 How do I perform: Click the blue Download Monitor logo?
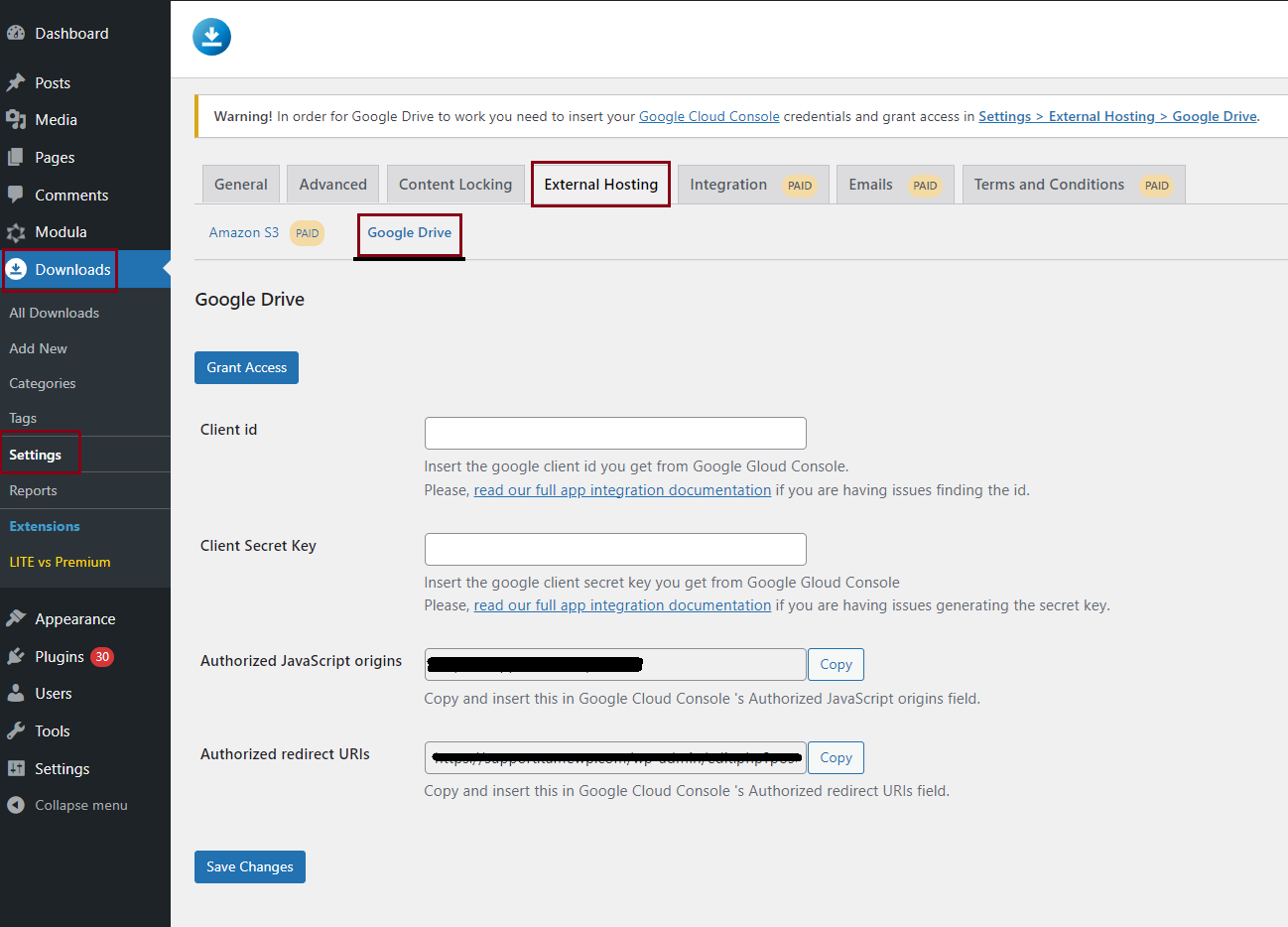[211, 37]
